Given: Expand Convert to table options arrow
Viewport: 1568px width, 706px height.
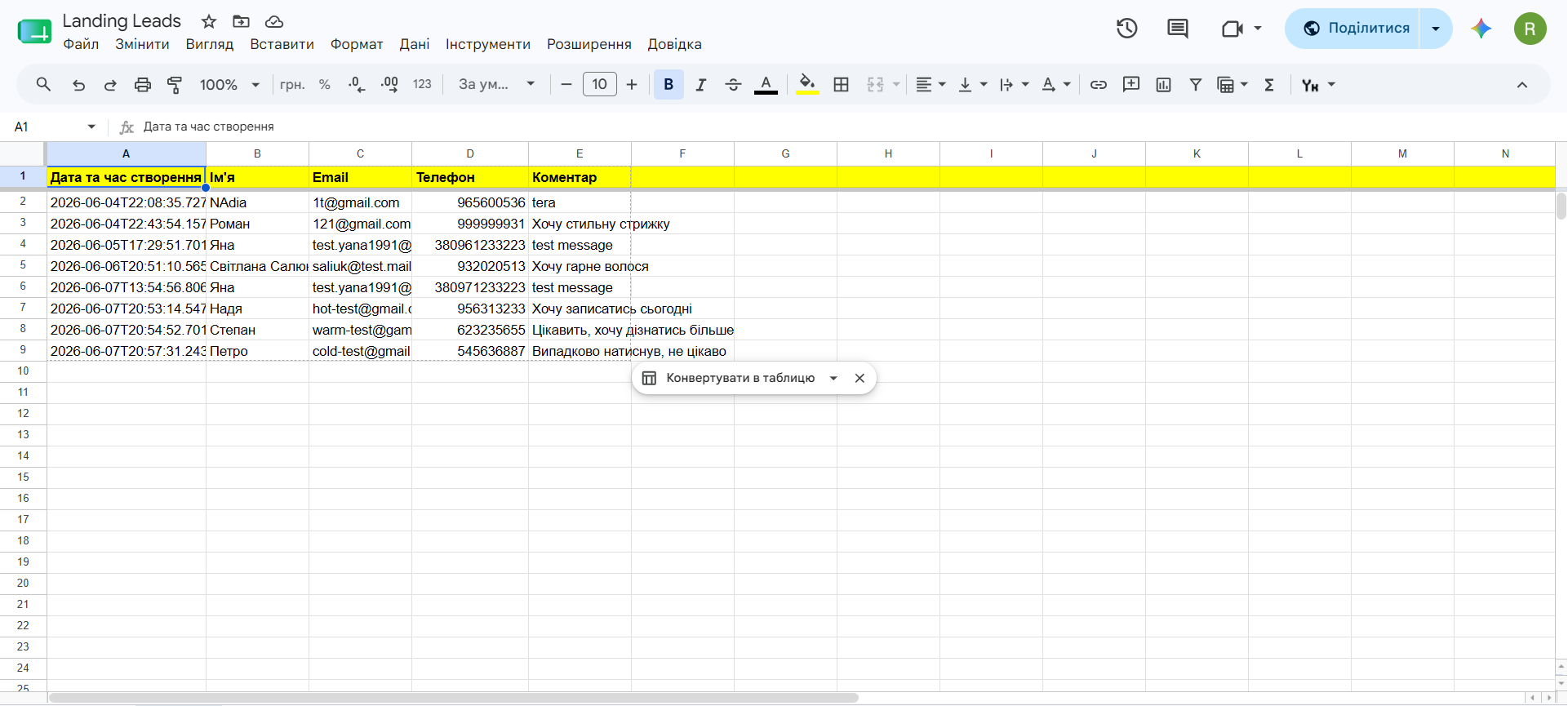Looking at the screenshot, I should point(833,378).
